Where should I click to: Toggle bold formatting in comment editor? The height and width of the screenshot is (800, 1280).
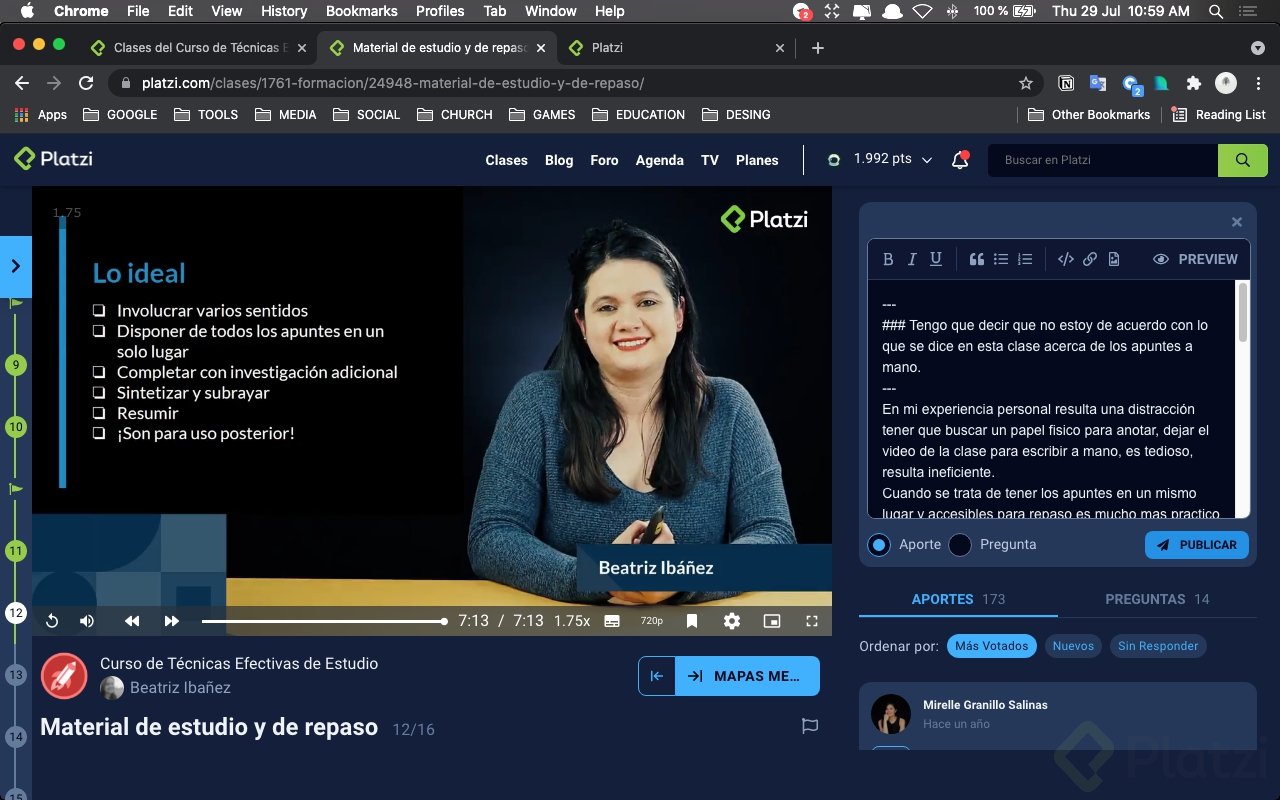(888, 259)
